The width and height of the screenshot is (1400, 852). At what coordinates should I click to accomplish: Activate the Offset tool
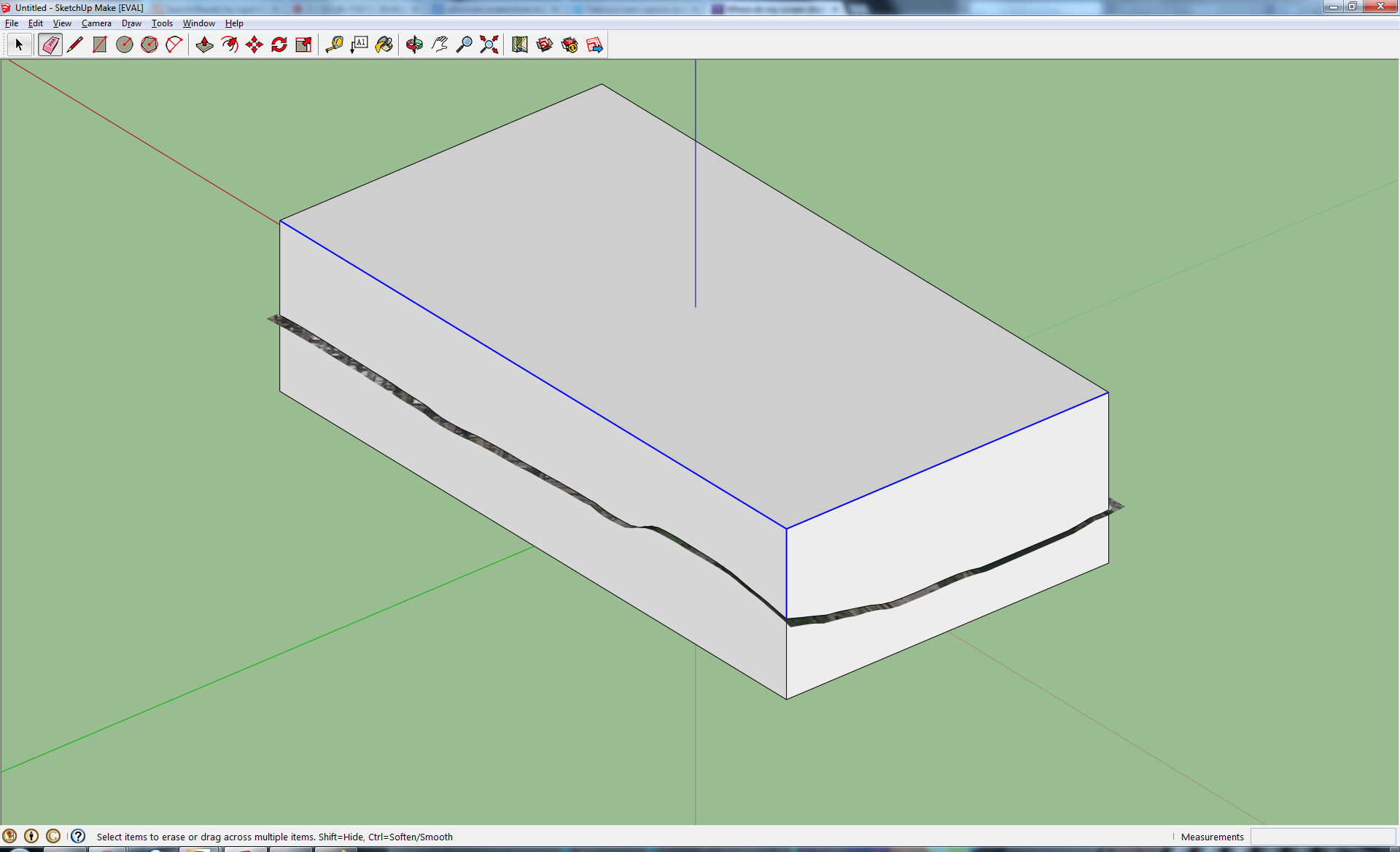230,45
